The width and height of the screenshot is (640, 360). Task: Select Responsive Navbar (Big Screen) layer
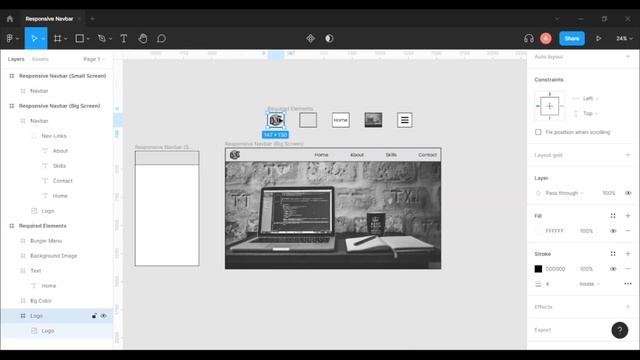pos(60,106)
